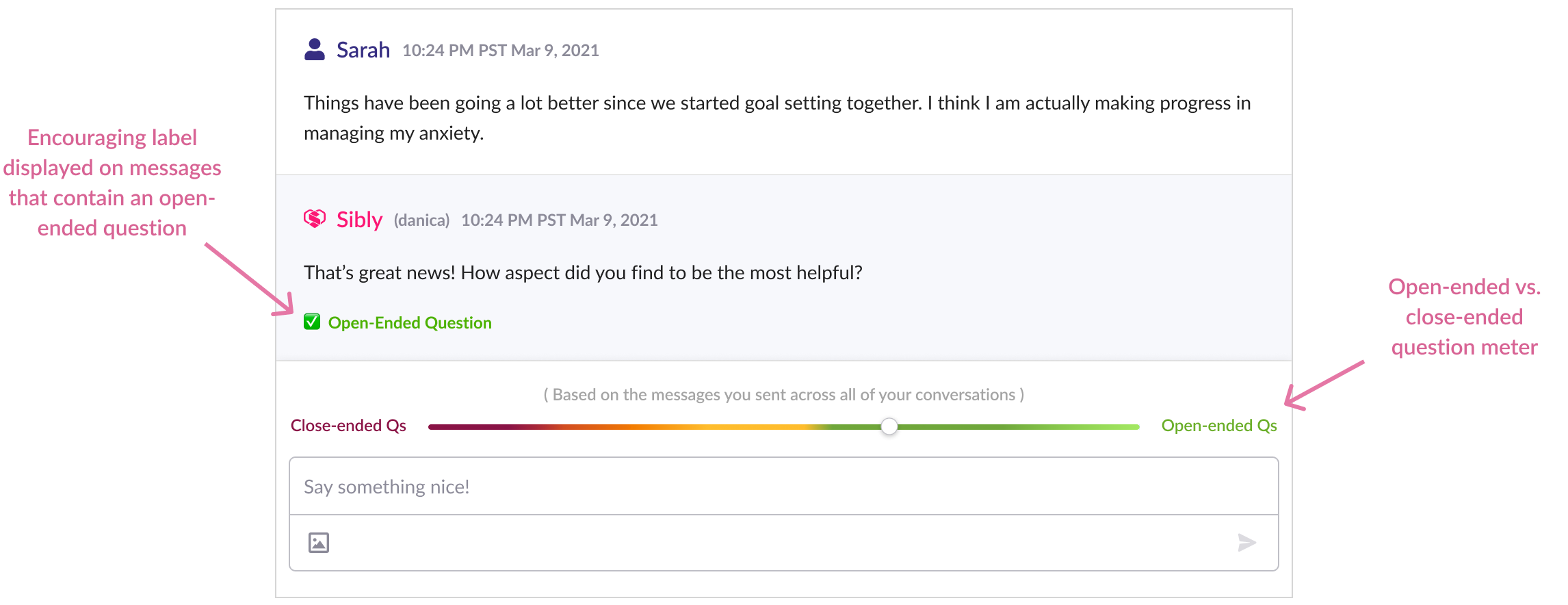Click Sarah's message timestamp

(x=500, y=51)
